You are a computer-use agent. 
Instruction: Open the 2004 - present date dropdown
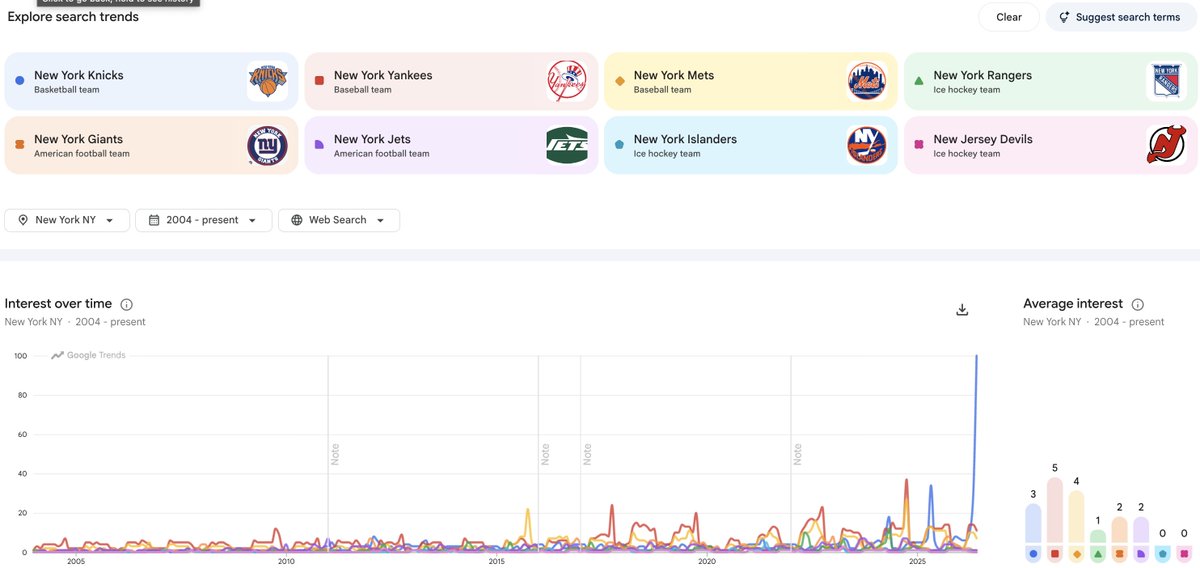click(204, 220)
